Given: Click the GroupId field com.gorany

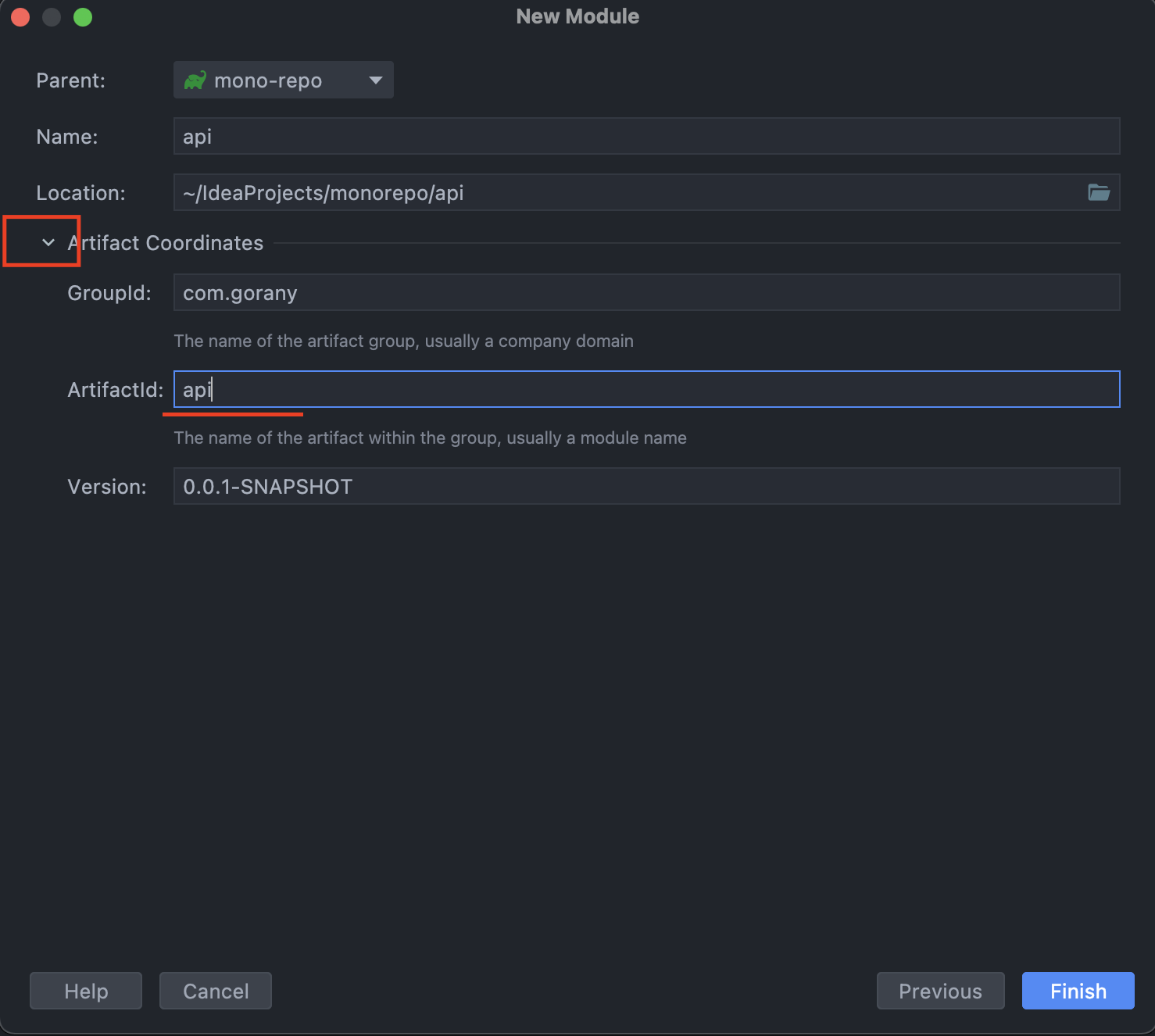Looking at the screenshot, I should [x=646, y=292].
